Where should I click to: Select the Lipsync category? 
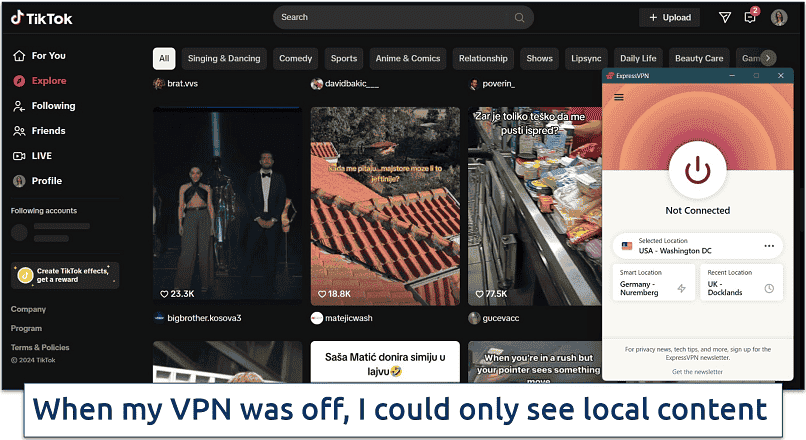586,59
